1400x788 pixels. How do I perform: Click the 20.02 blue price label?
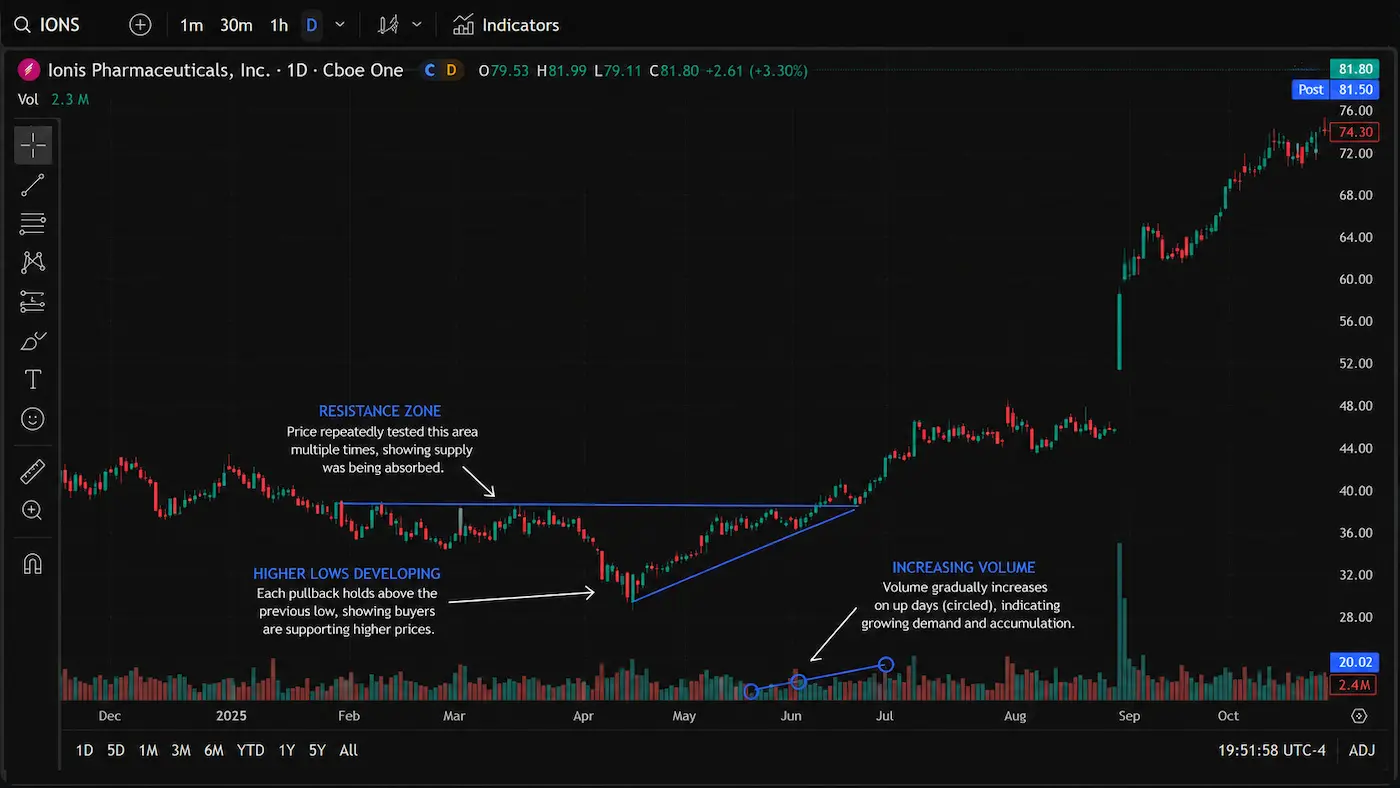[1355, 662]
